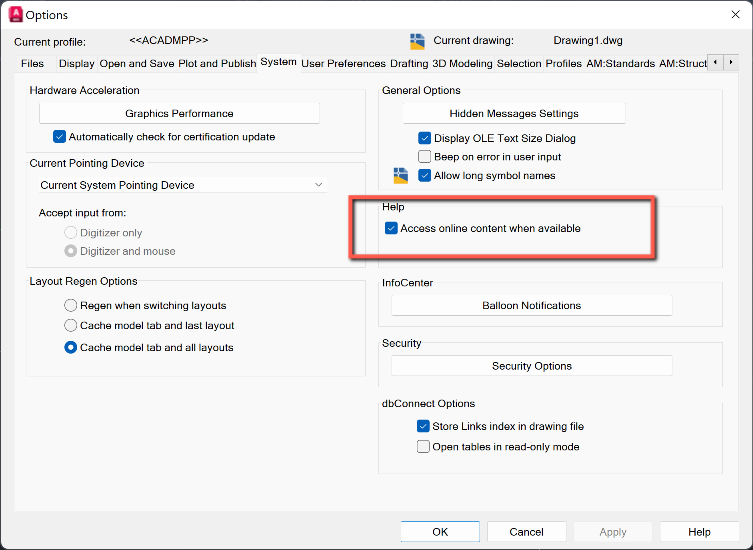The image size is (753, 550).
Task: Click the drawing icon next to Allow long symbol names
Action: click(x=401, y=176)
